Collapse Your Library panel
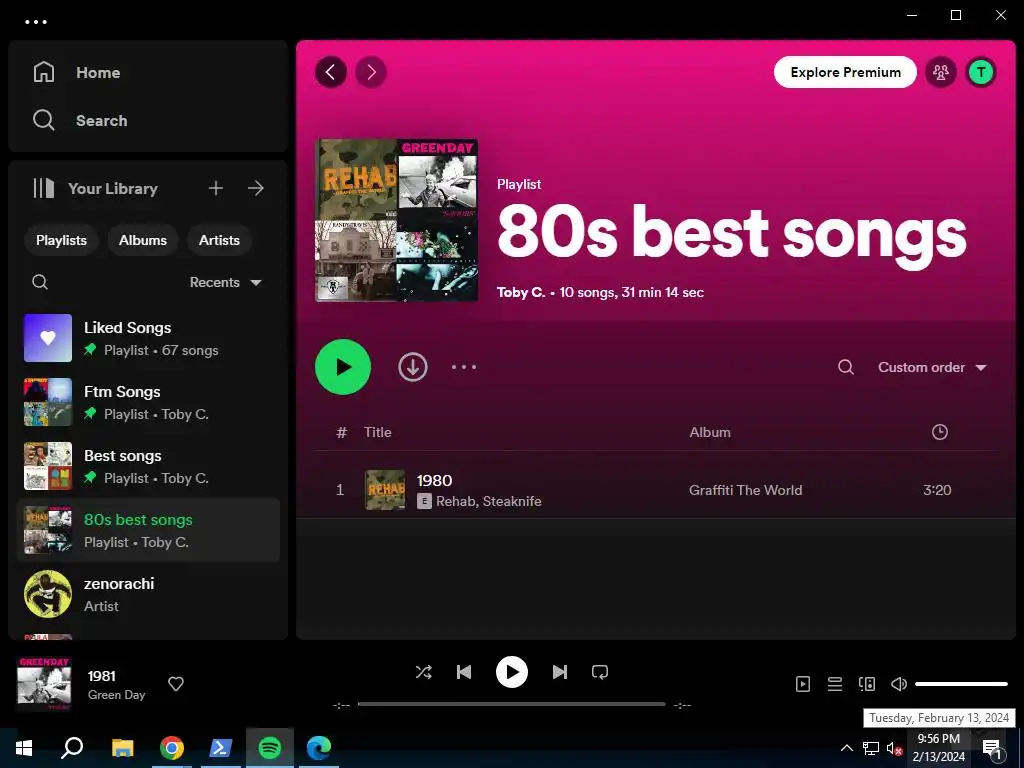This screenshot has width=1024, height=768. (95, 188)
